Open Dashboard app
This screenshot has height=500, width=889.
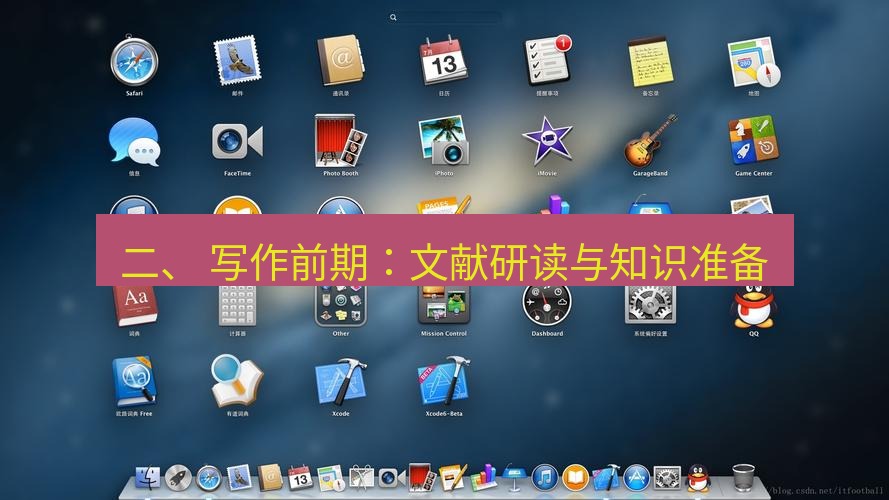547,306
